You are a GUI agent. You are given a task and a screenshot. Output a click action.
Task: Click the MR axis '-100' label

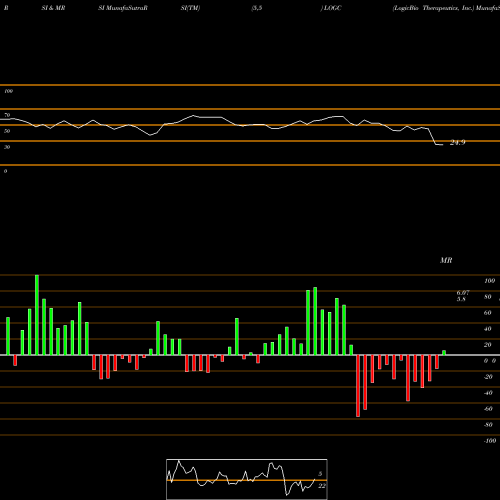click(x=489, y=441)
